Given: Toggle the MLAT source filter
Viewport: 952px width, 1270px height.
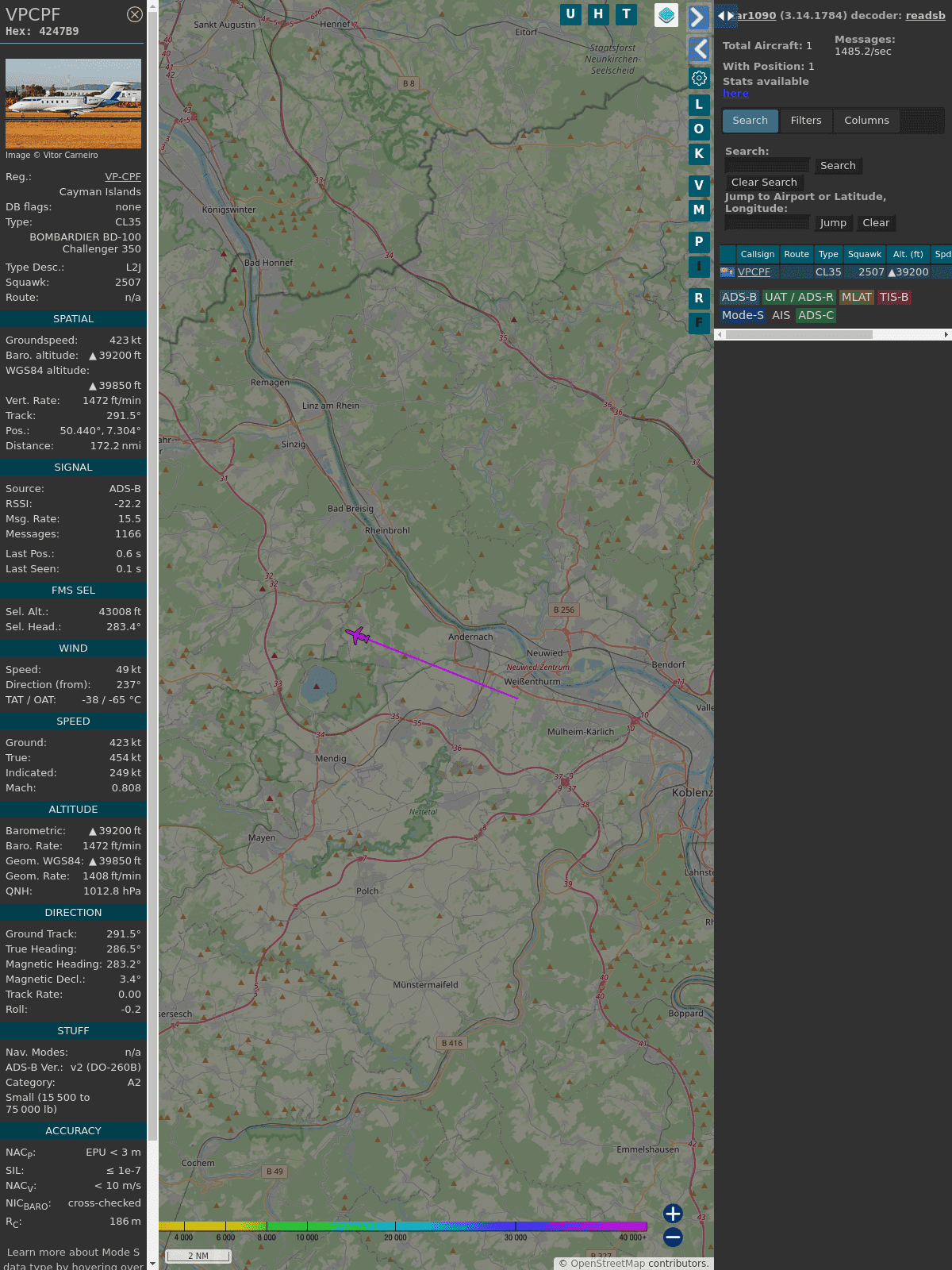Looking at the screenshot, I should (856, 297).
